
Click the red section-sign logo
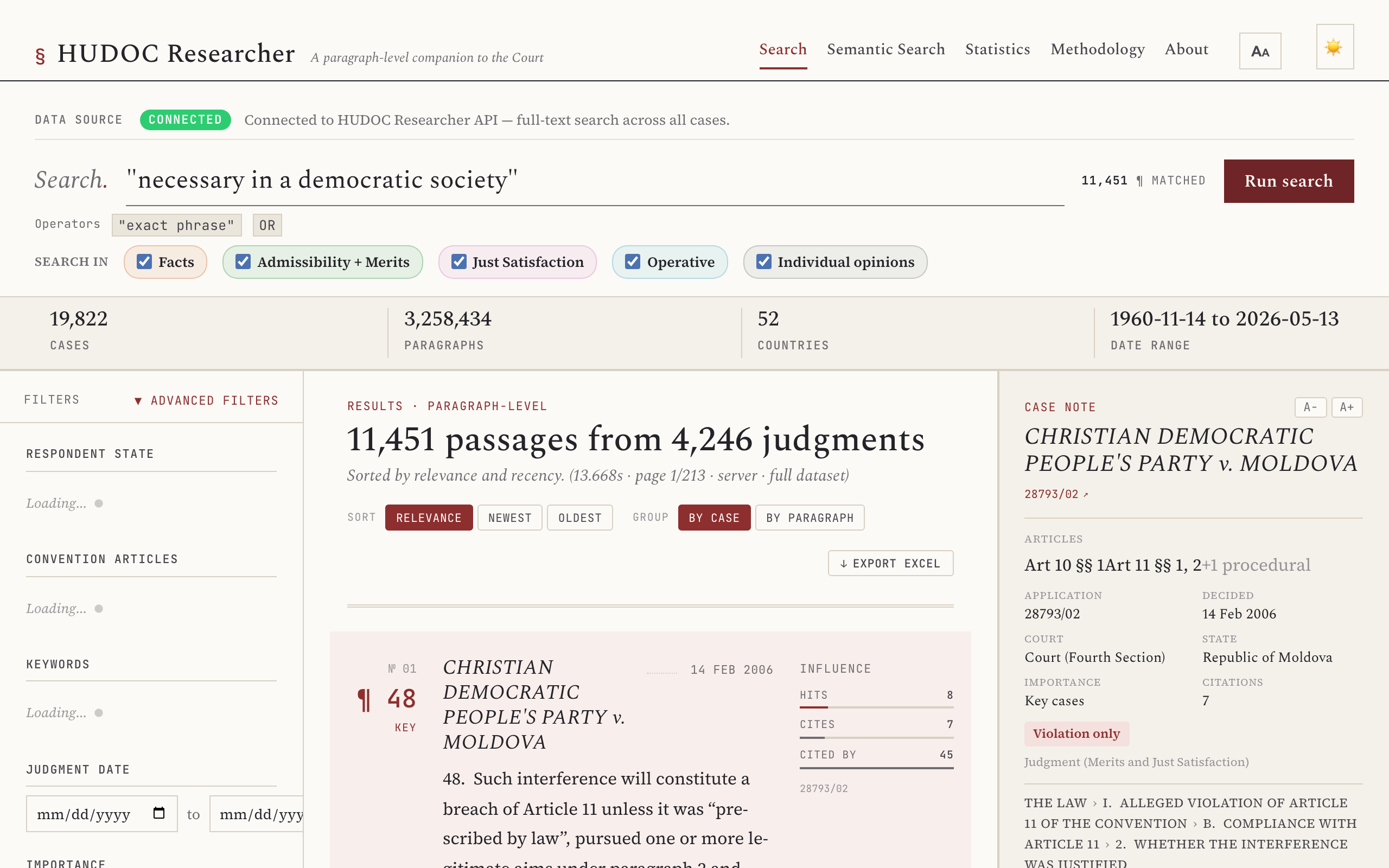[40, 56]
